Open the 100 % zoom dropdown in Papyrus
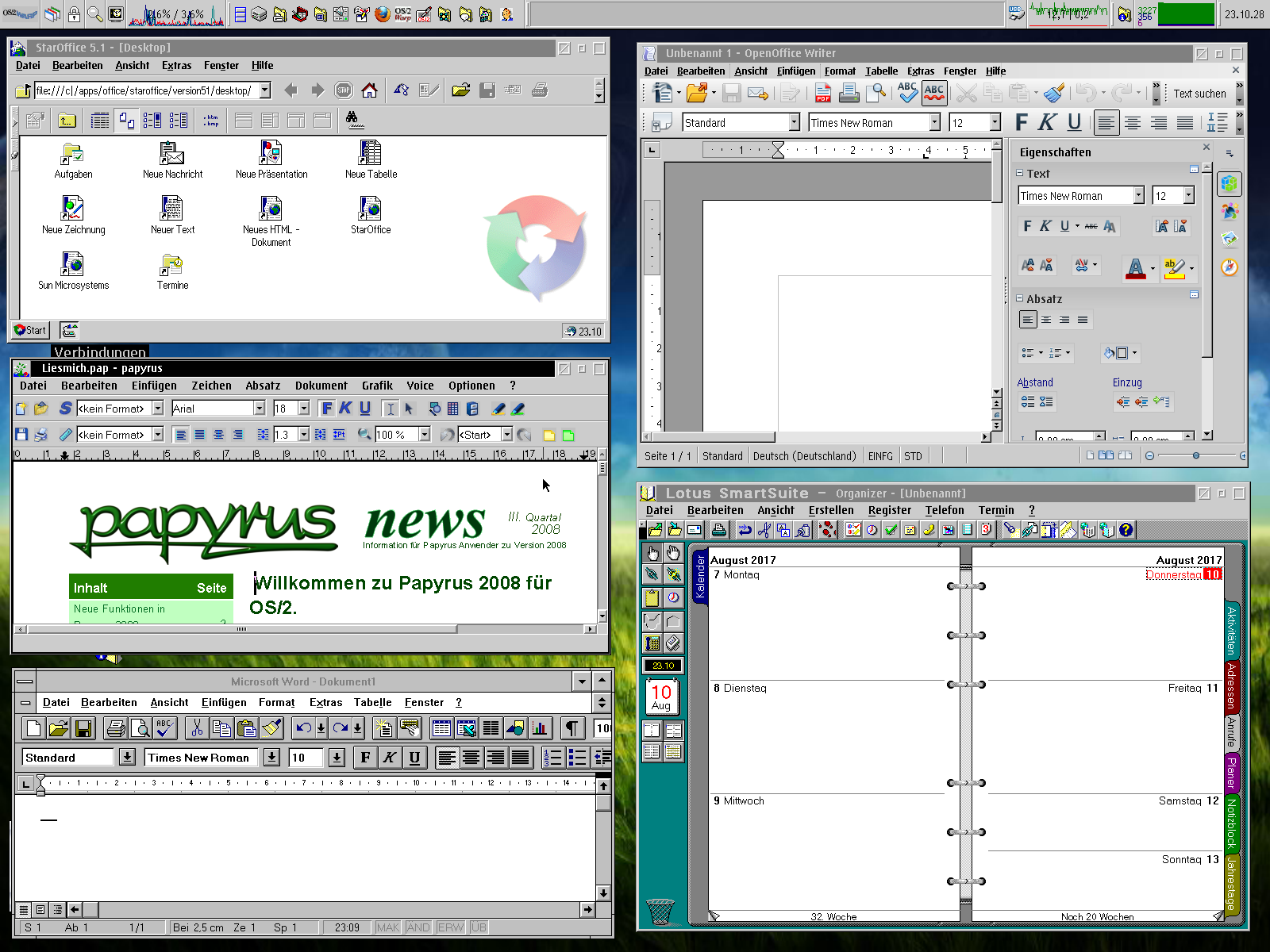1270x952 pixels. tap(424, 435)
